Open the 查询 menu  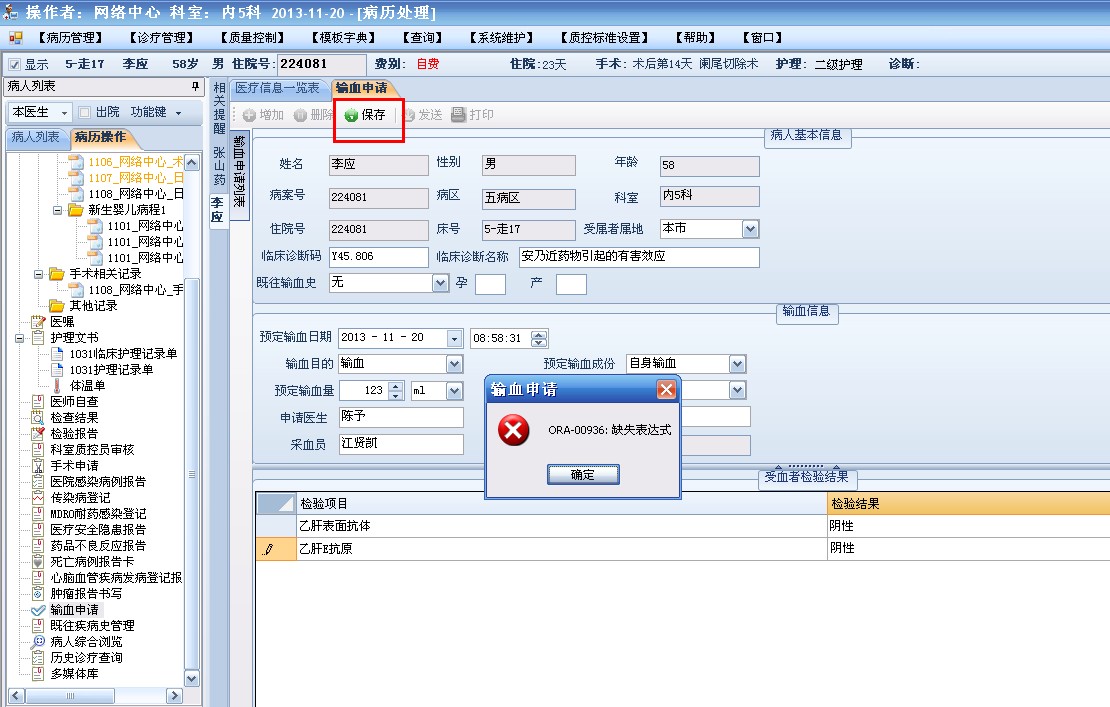[422, 38]
